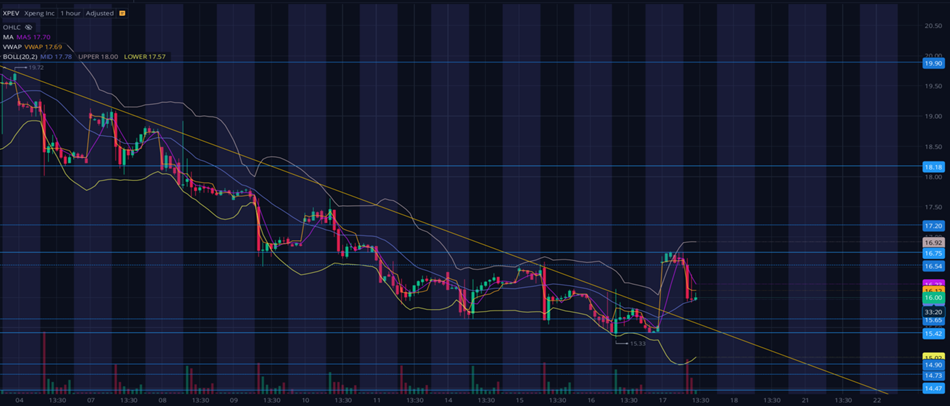Viewport: 950px width, 406px height.
Task: Click the 19.50 price axis label
Action: coord(932,86)
